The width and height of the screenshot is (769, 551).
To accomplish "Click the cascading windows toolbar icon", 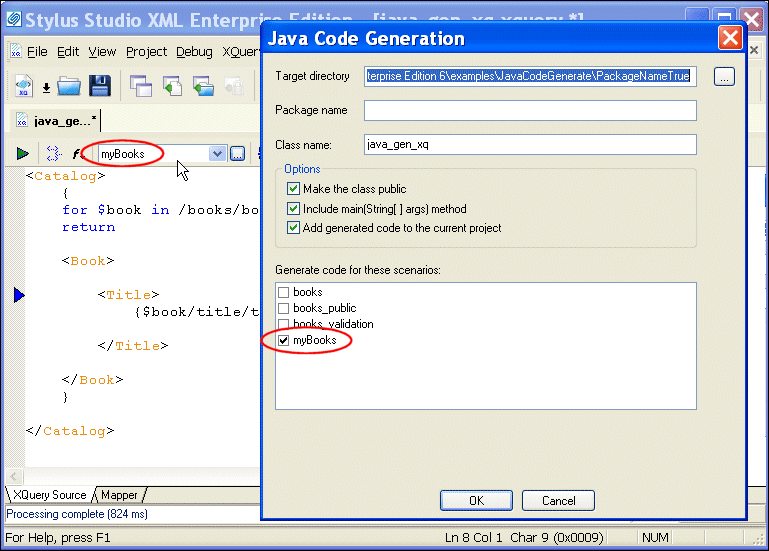I will coord(141,86).
